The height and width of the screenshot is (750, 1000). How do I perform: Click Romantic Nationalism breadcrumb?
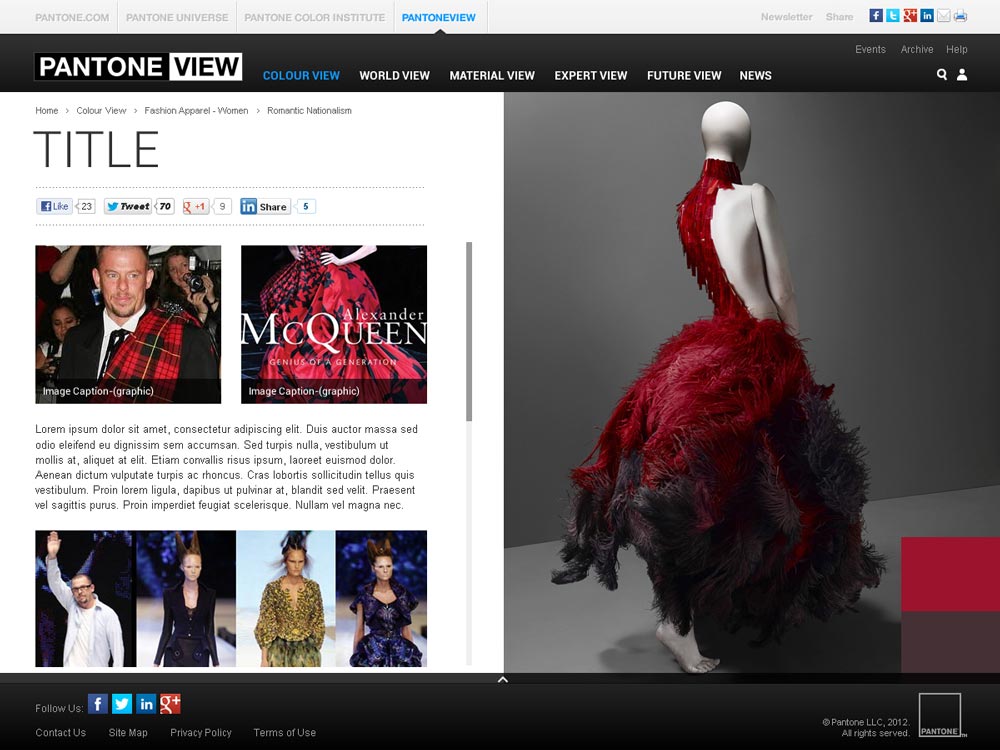[x=309, y=110]
